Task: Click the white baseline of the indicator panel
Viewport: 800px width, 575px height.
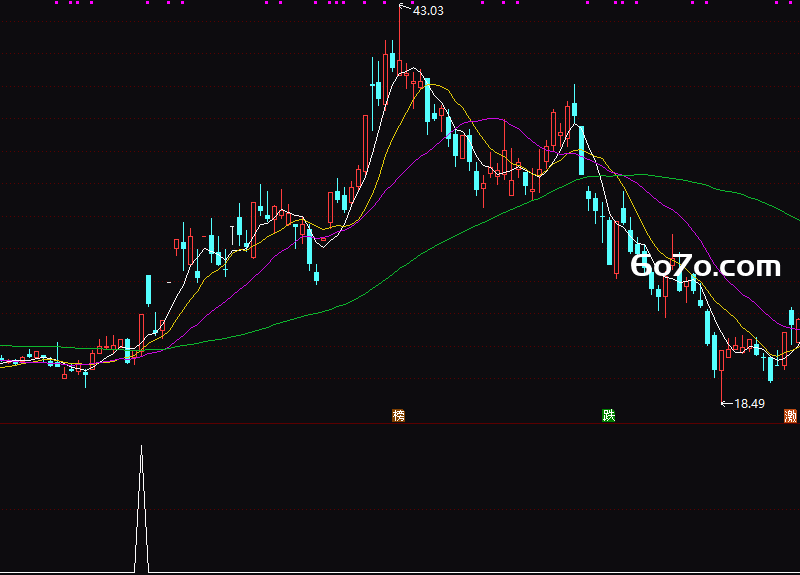Action: [x=400, y=572]
